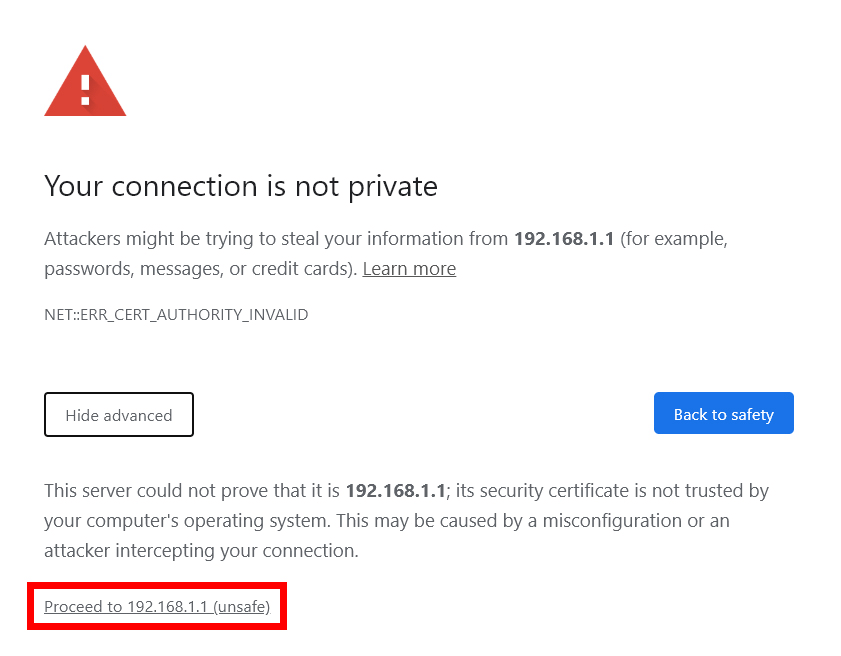Collapse details with Hide advanced button
The image size is (841, 656).
tap(119, 415)
